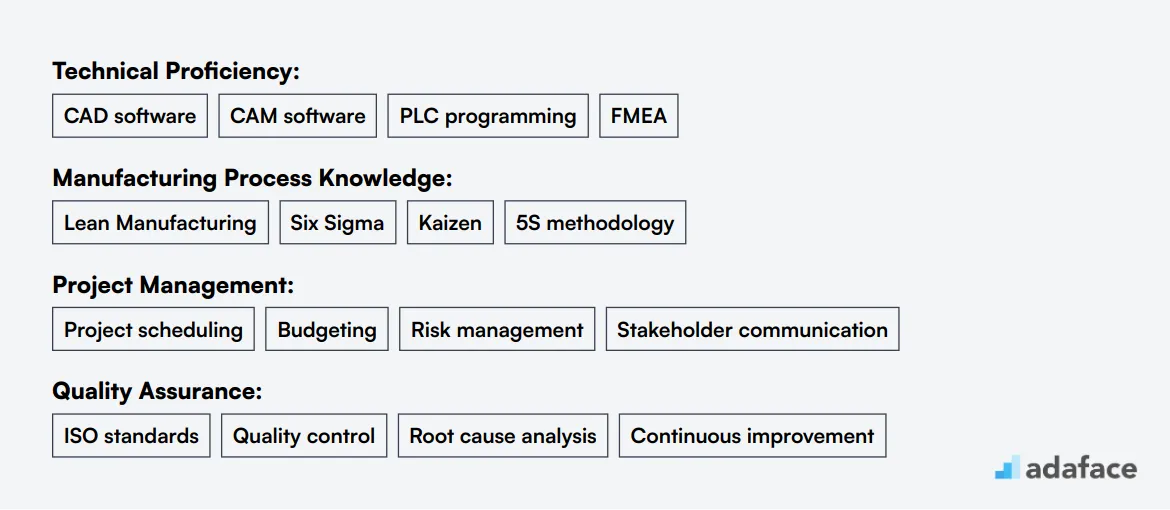The width and height of the screenshot is (1170, 510).
Task: Select the CAM software tag
Action: (298, 116)
